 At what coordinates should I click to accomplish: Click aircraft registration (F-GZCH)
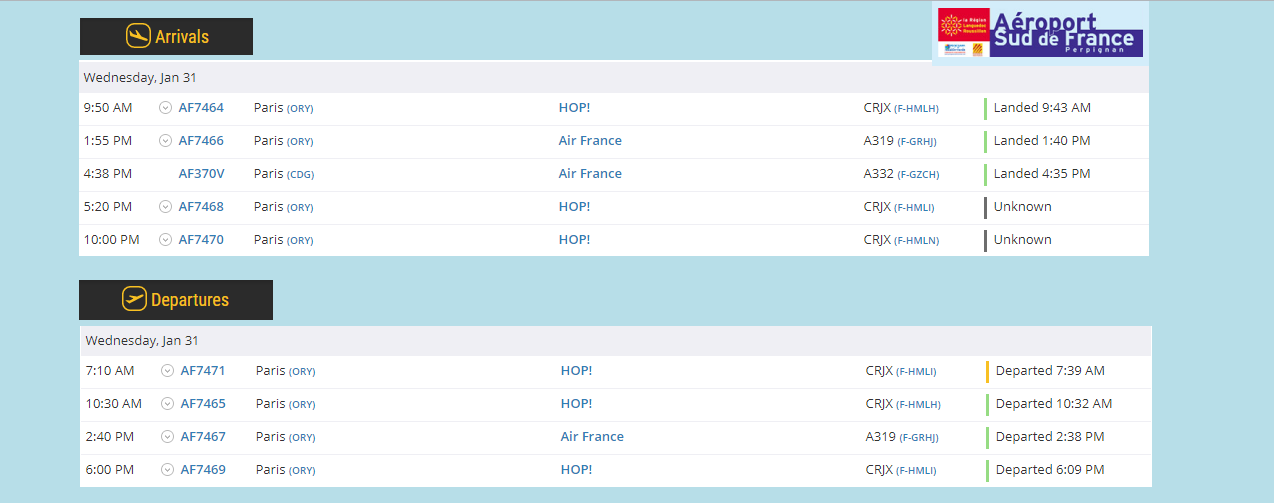pos(918,175)
